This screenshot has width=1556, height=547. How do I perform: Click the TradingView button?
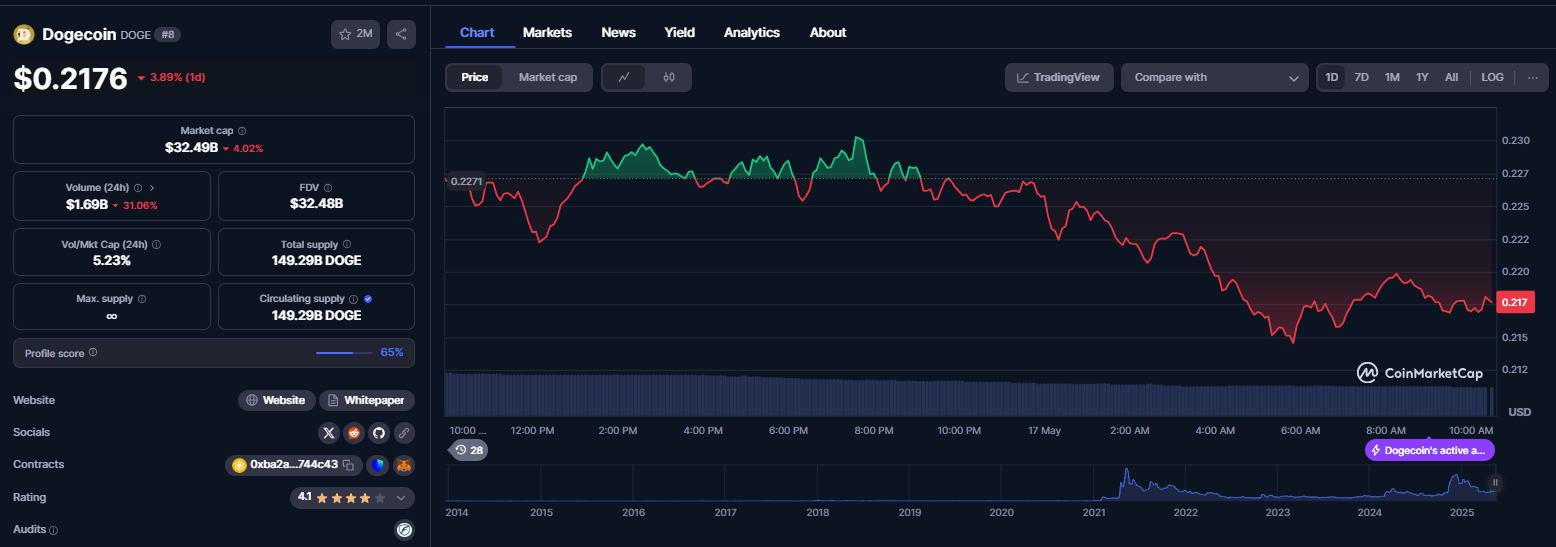[x=1059, y=77]
